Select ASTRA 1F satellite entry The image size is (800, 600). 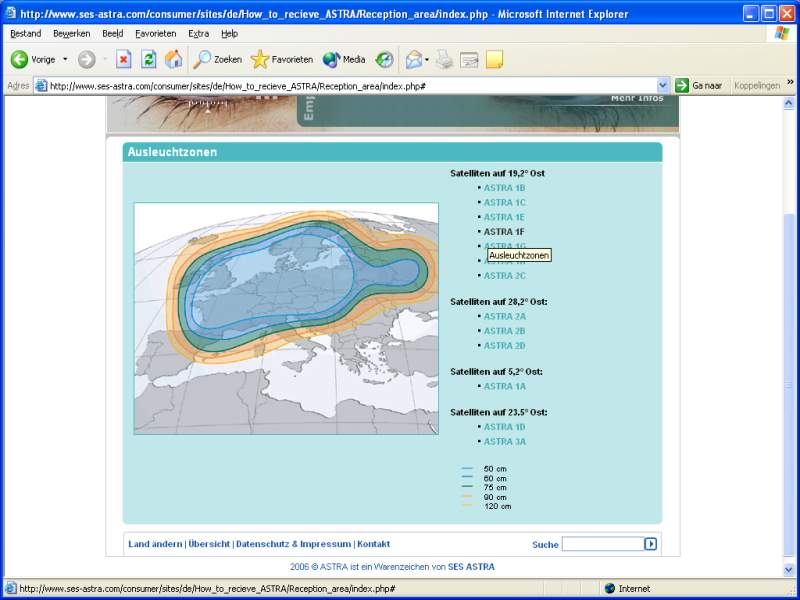click(504, 232)
